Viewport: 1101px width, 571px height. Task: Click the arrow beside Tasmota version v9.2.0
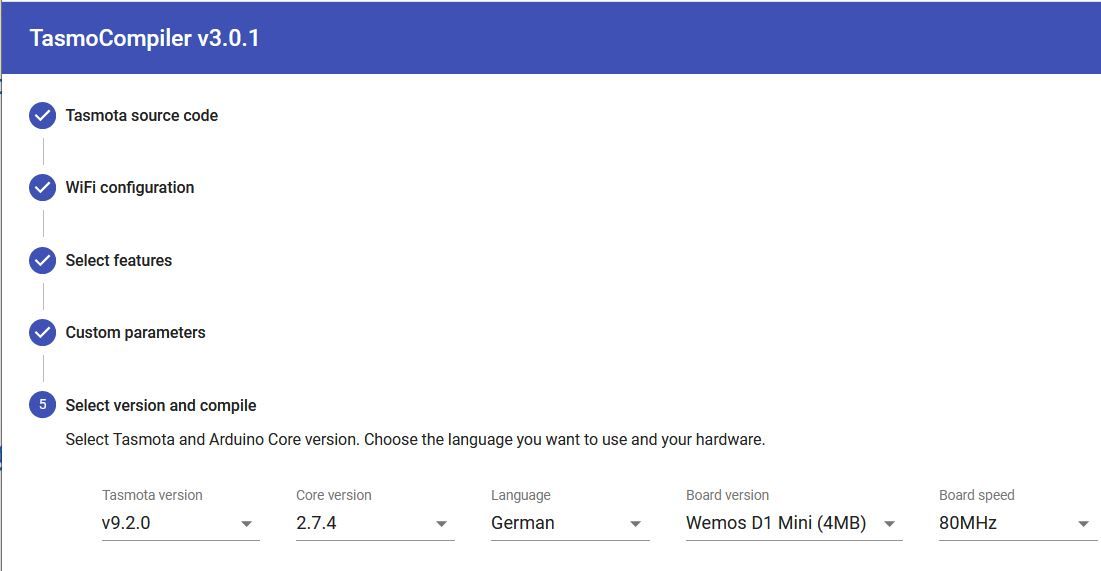[246, 524]
